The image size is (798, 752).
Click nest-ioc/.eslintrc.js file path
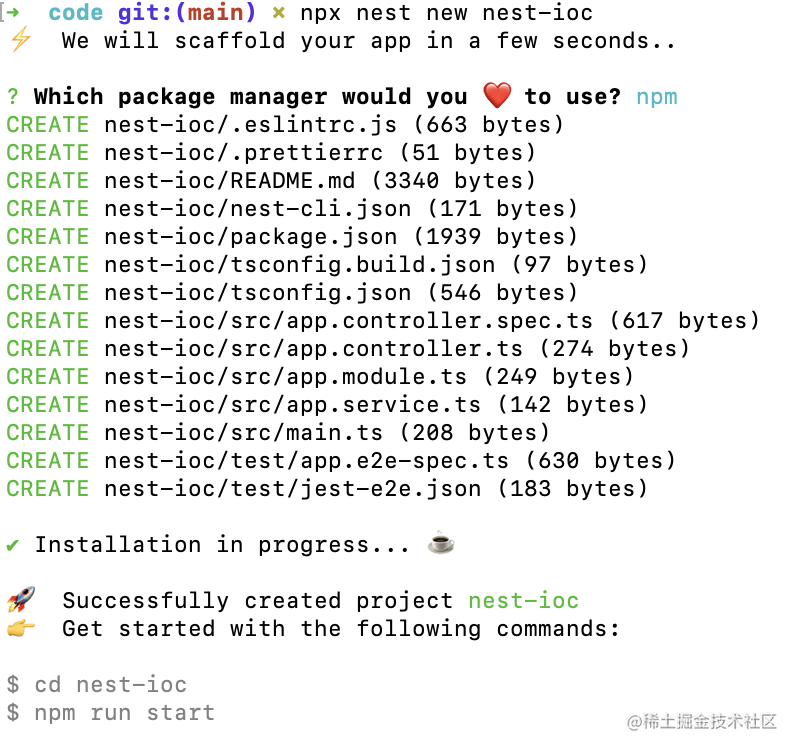(250, 125)
